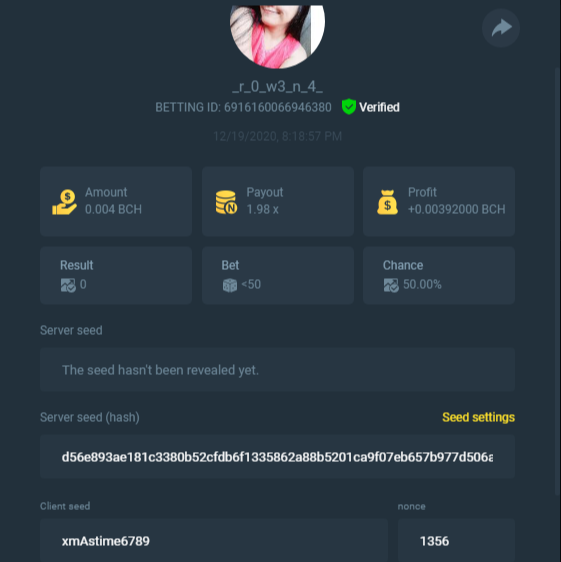Click the vertical scrollbar on right edge
This screenshot has height=562, width=561.
point(558,281)
